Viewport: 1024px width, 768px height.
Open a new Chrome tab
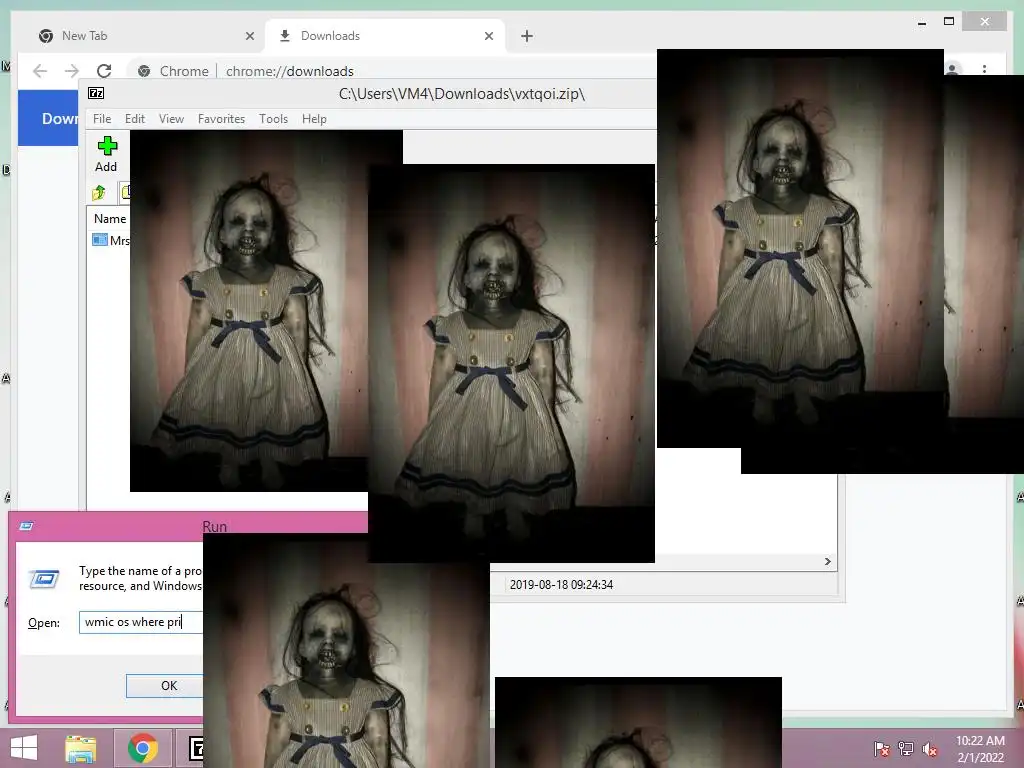point(527,36)
